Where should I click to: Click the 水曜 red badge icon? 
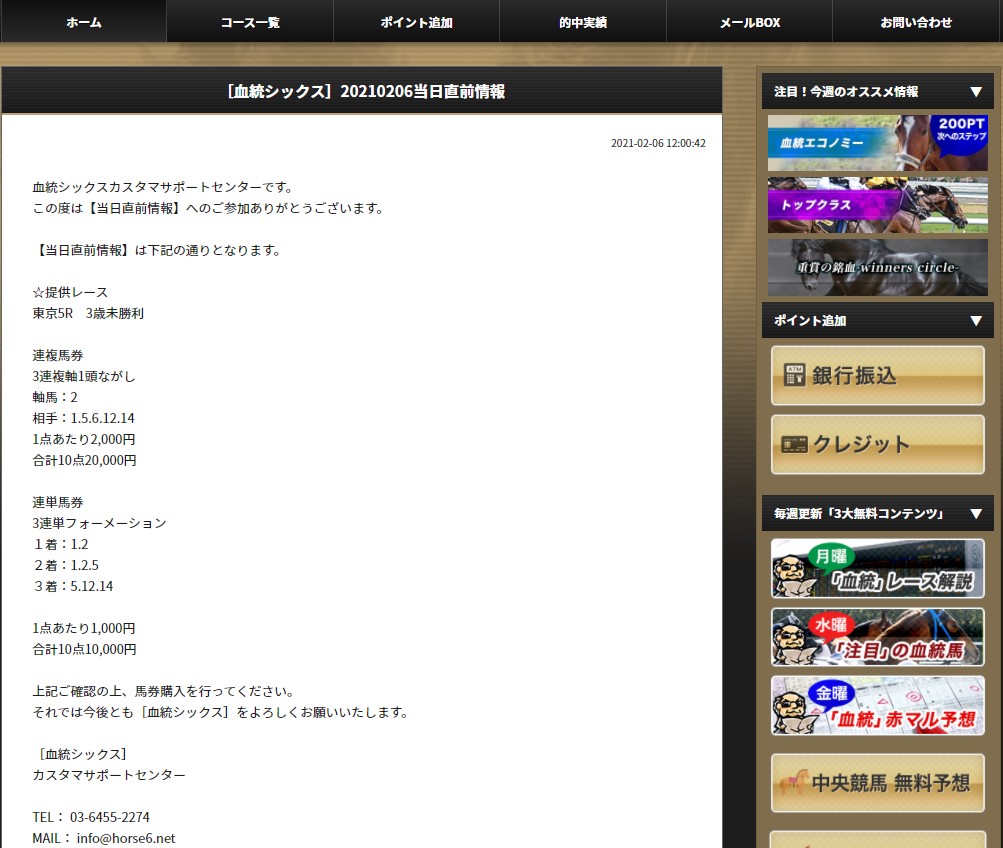pyautogui.click(x=831, y=625)
